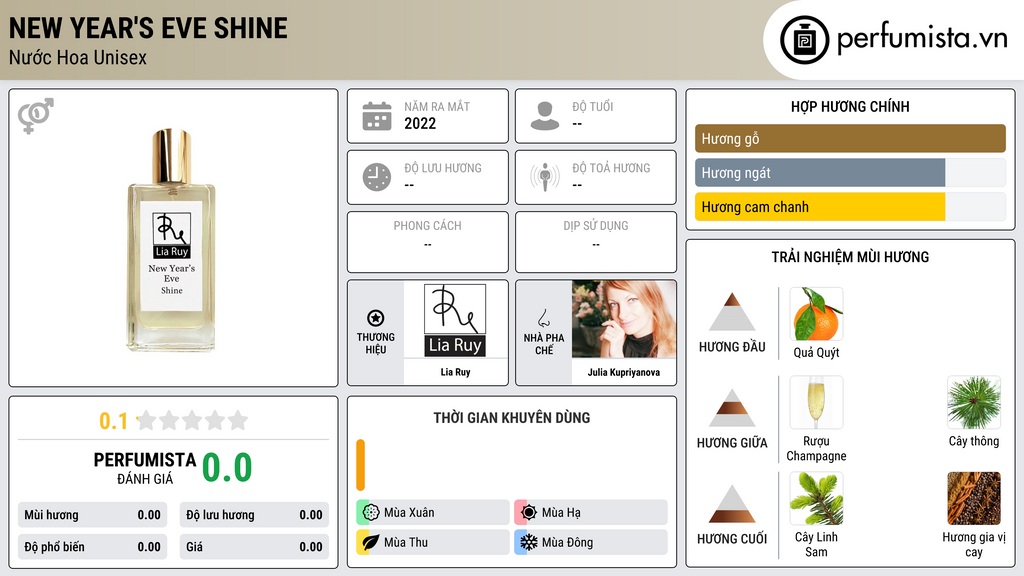Click the Hợp hương chính heading
This screenshot has width=1024, height=576.
click(850, 106)
